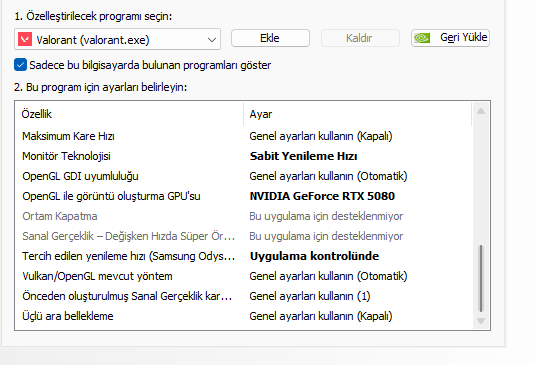Image resolution: width=539 pixels, height=365 pixels.
Task: Click the Ekle button
Action: 270,38
